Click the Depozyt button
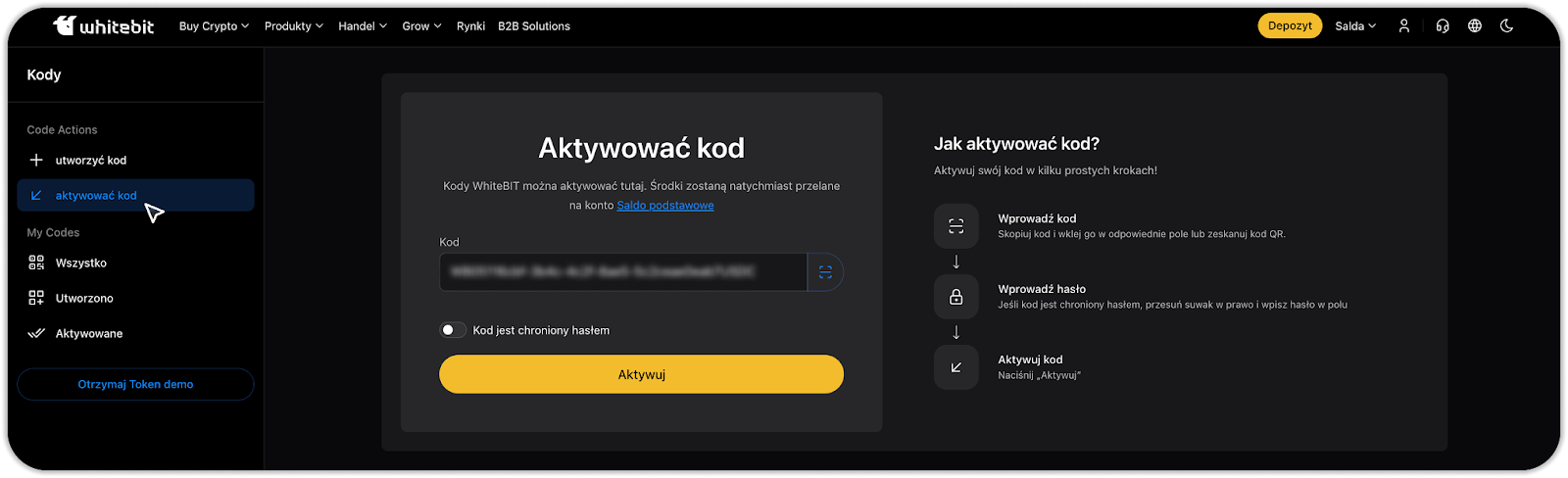 (x=1290, y=26)
